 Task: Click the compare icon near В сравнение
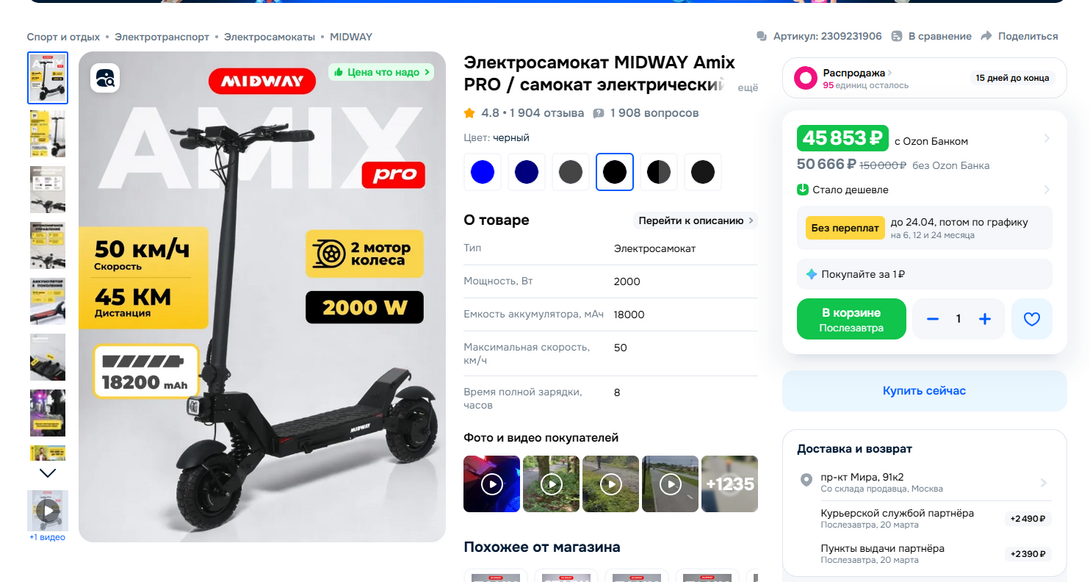click(x=897, y=36)
